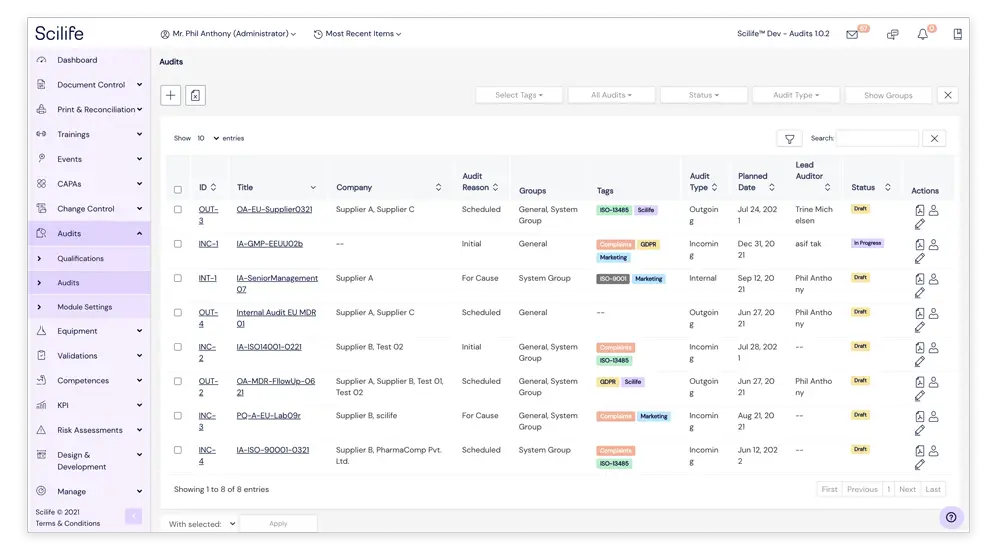
Task: Click the Dashboard icon in sidebar
Action: (41, 60)
